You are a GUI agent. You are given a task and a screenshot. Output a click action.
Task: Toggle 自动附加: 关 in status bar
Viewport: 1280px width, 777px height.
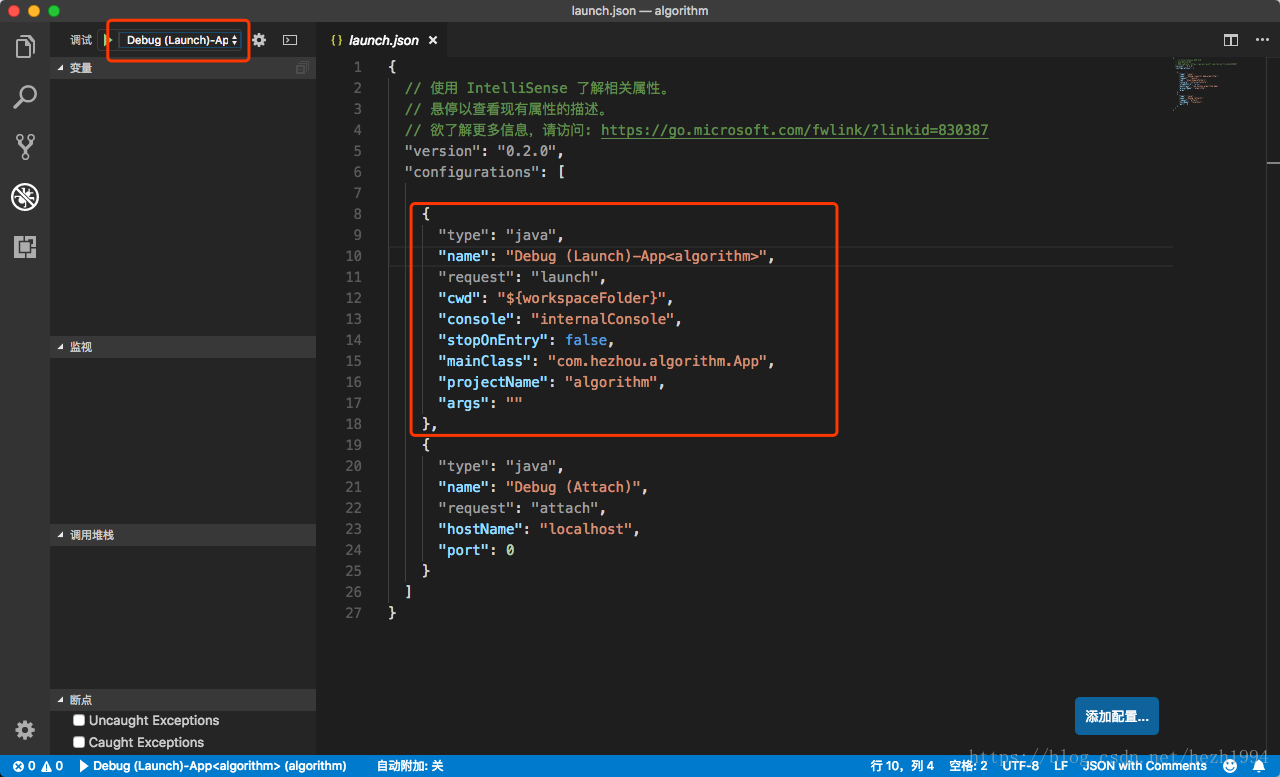click(x=410, y=766)
